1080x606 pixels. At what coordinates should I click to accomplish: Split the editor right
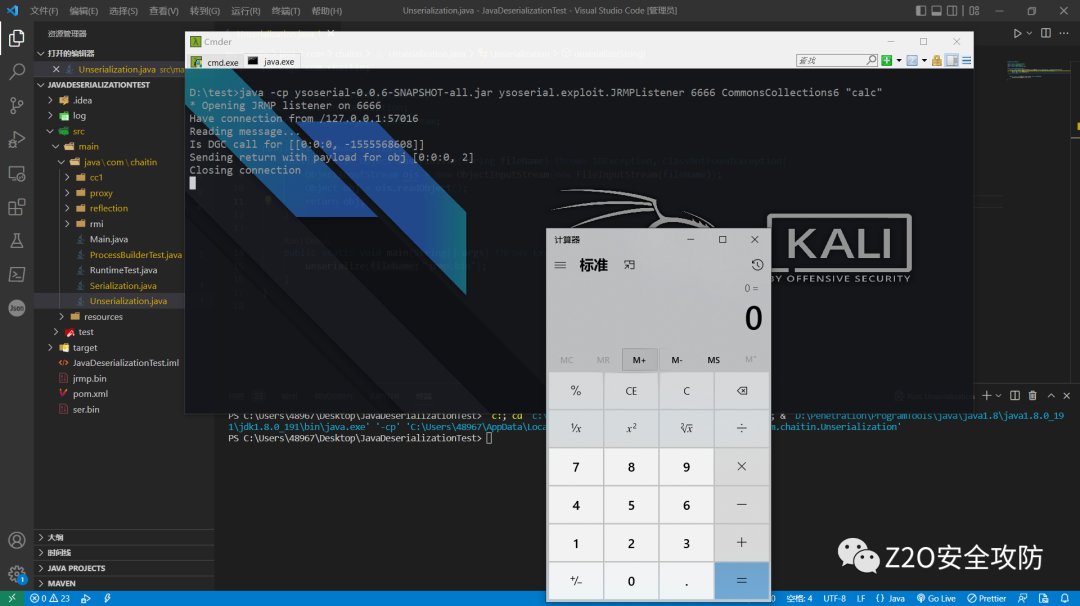click(1046, 33)
